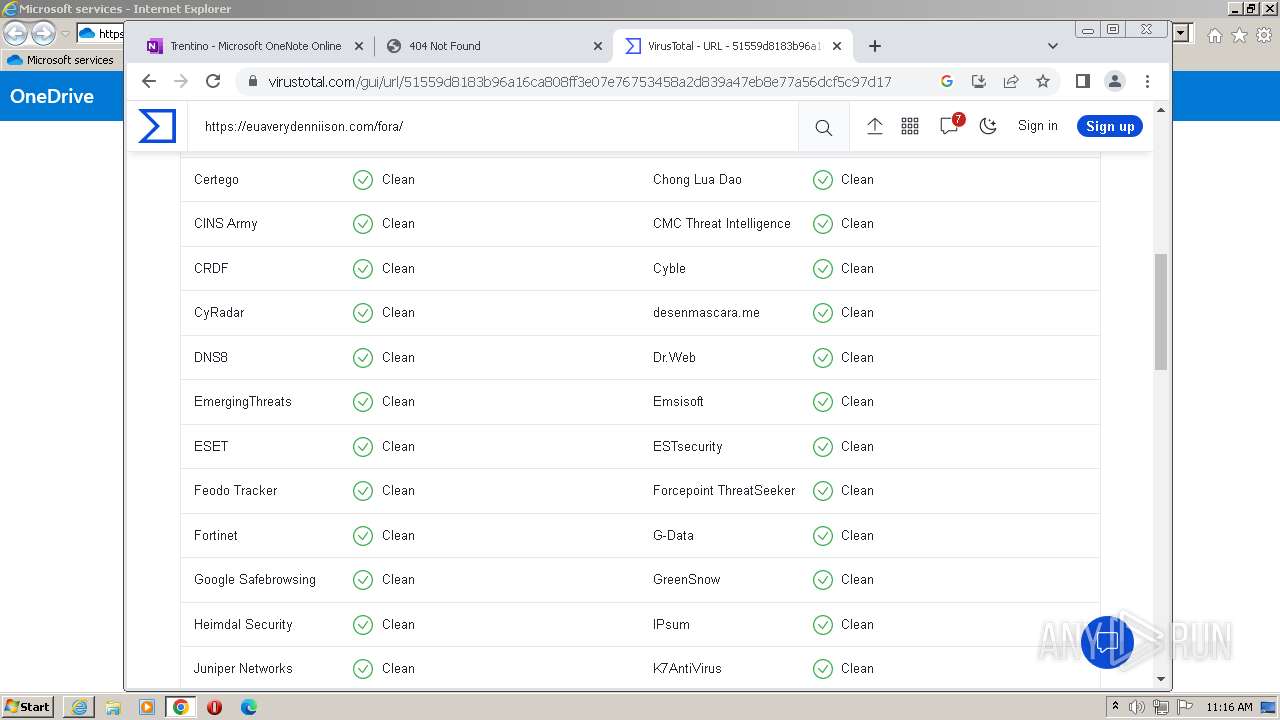
Task: Open the chat support bubble
Action: (x=1107, y=641)
